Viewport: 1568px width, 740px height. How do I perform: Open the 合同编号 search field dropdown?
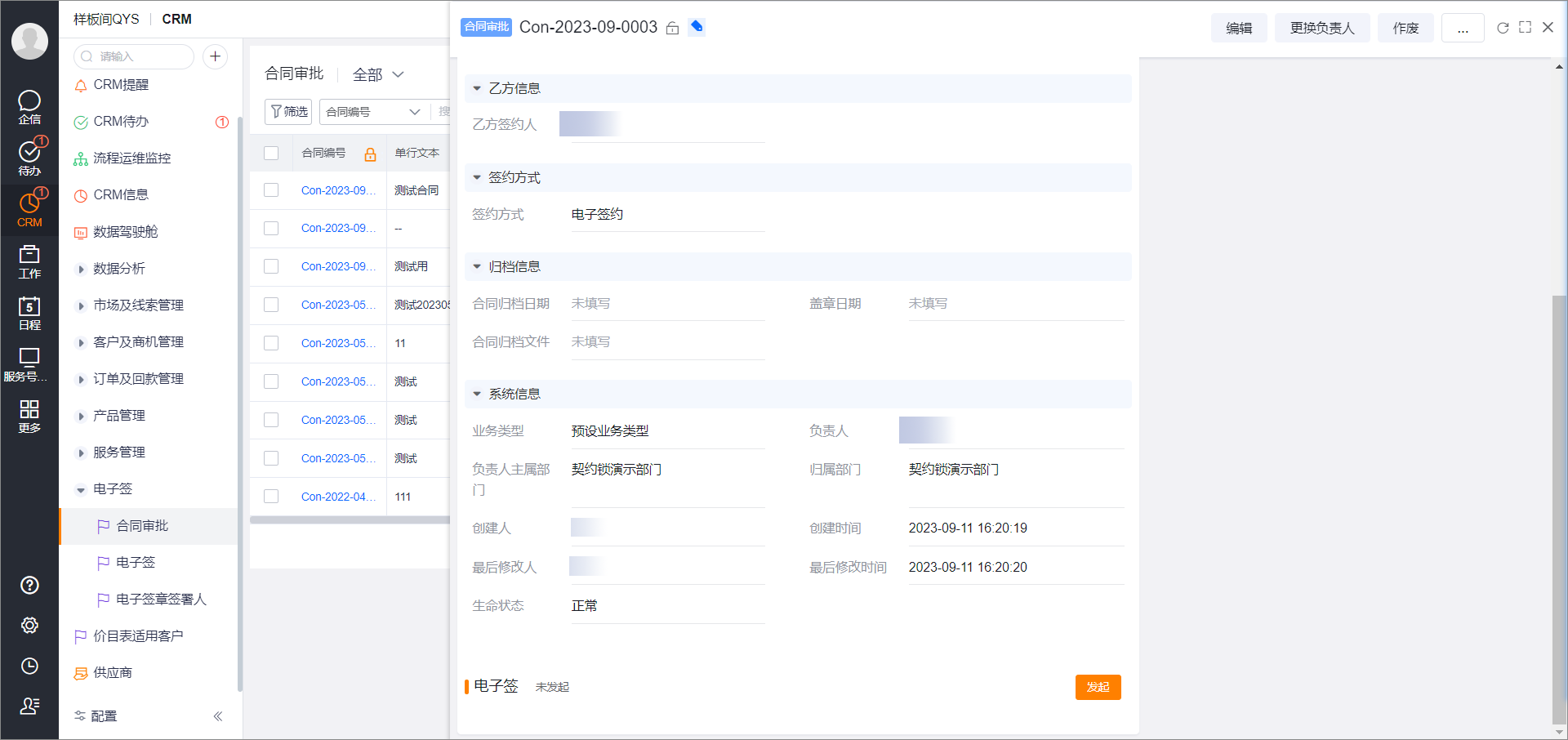tap(373, 112)
